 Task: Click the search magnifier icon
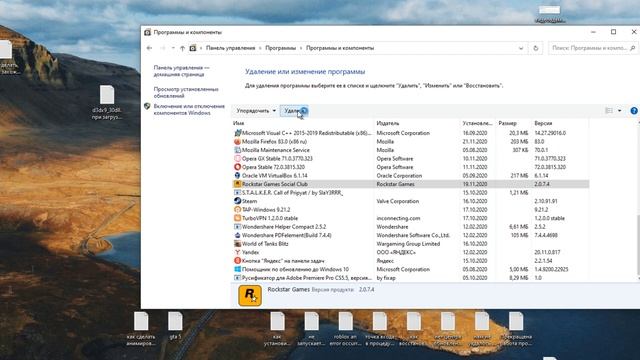pyautogui.click(x=633, y=48)
